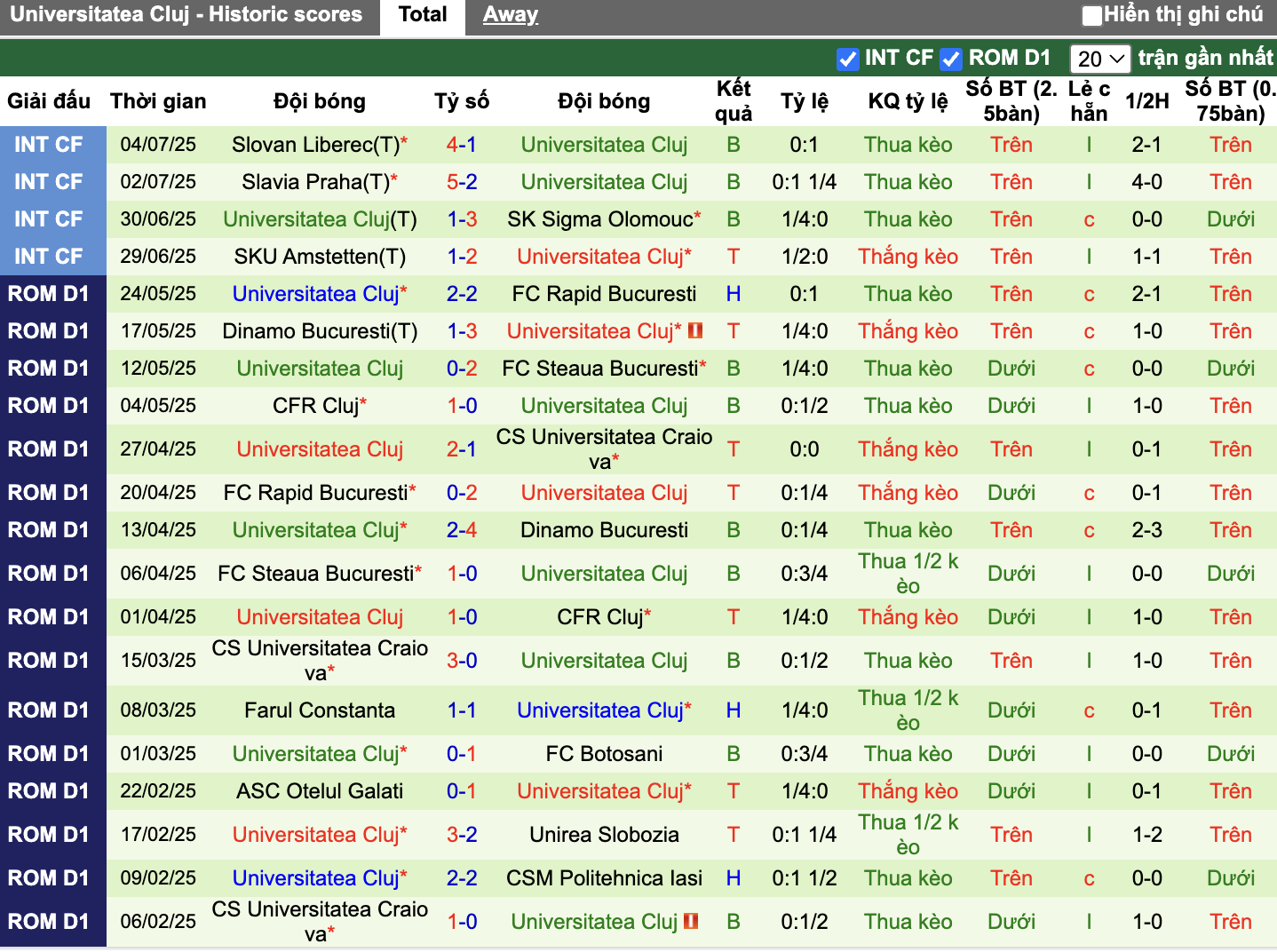
Task: Click FC Steaua Bucuresti on 12/05/25 row
Action: point(600,369)
